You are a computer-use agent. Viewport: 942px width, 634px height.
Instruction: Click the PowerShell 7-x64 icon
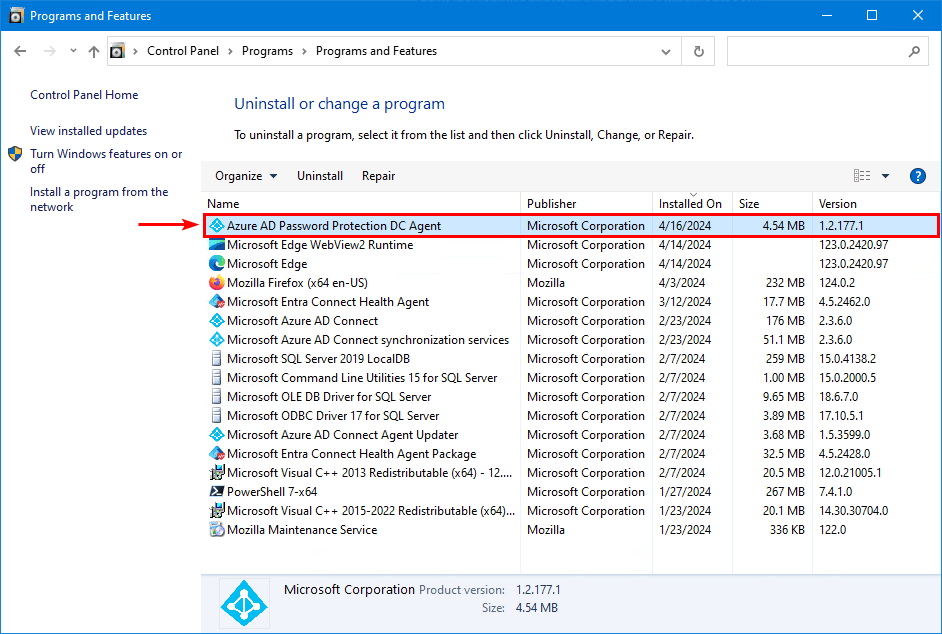pos(216,492)
